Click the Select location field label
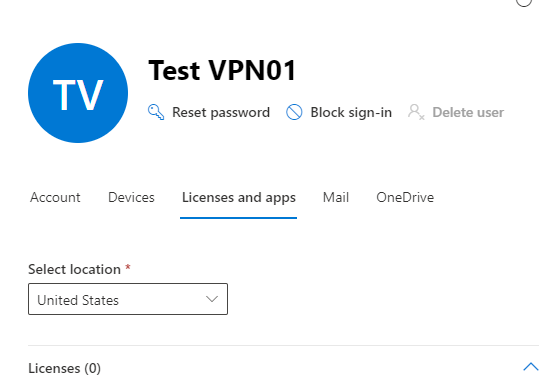The image size is (547, 381). (x=75, y=269)
